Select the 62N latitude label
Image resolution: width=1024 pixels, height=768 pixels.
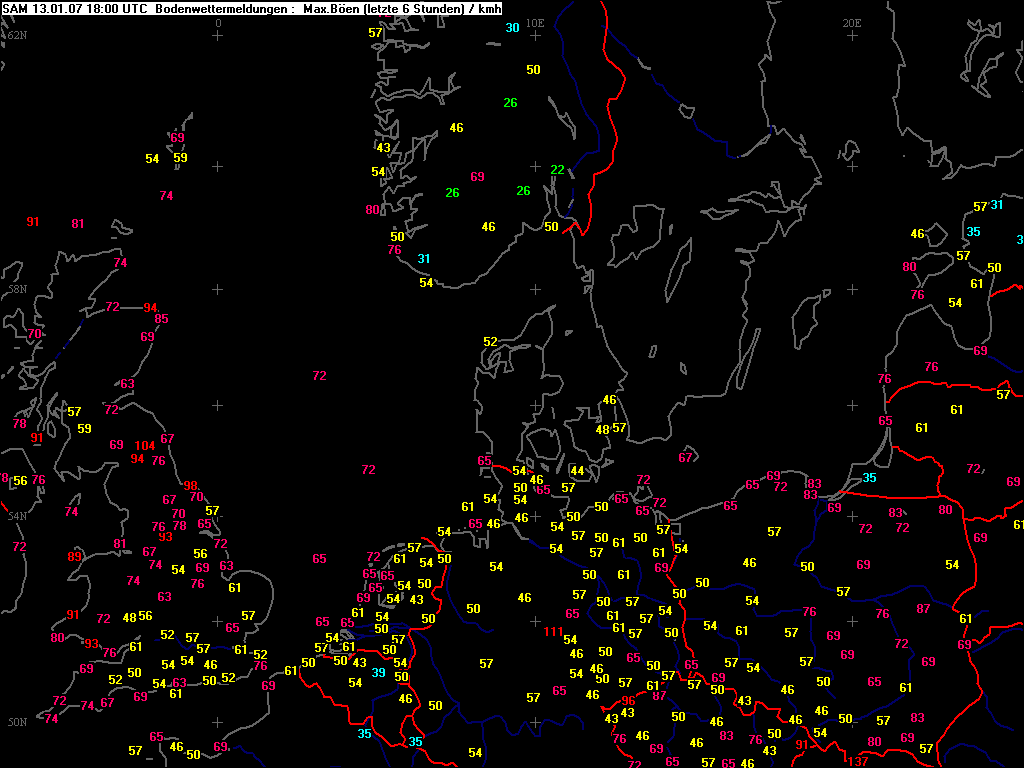pyautogui.click(x=16, y=35)
